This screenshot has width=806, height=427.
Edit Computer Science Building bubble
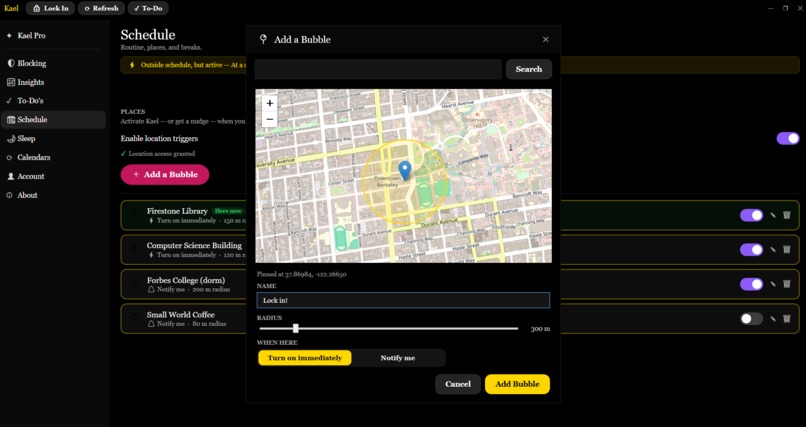tap(773, 250)
